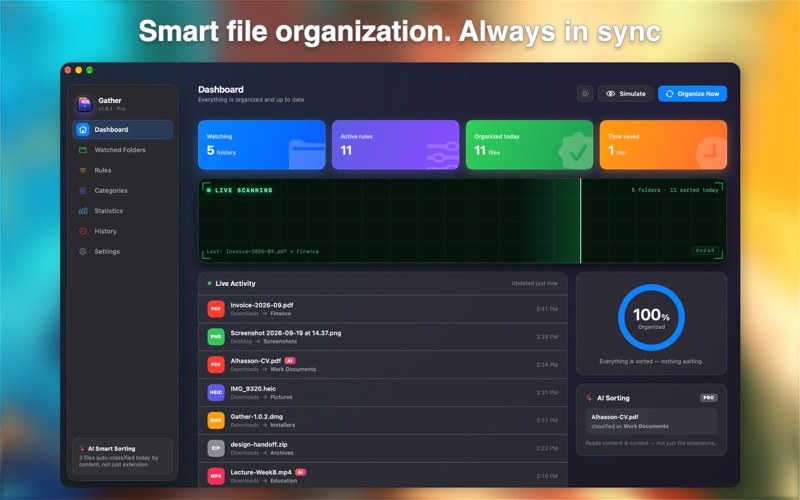The width and height of the screenshot is (800, 500).
Task: Click the PNG icon beside the Screenshot file
Action: [x=216, y=337]
